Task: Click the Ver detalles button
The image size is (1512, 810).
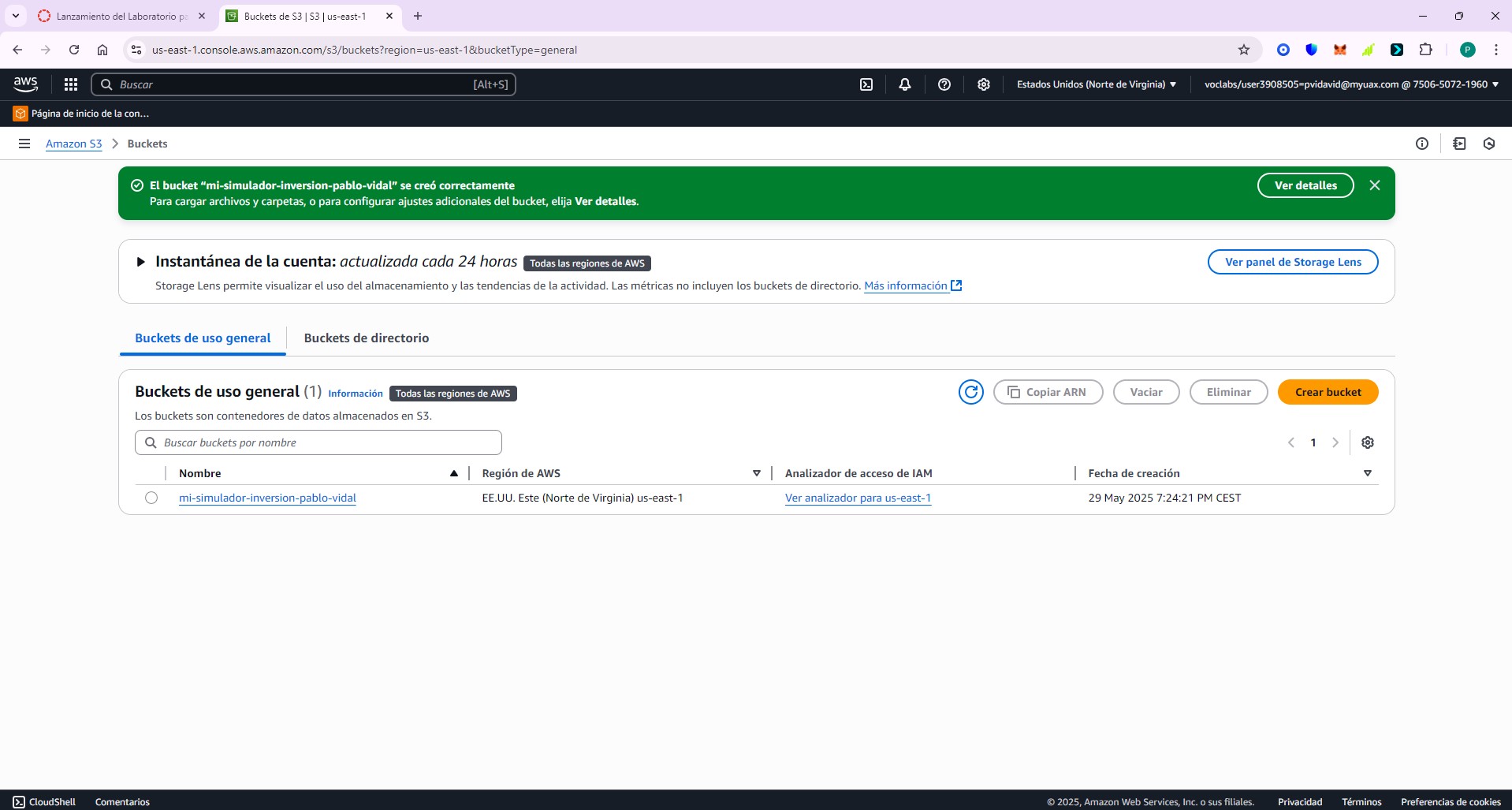Action: click(1305, 185)
